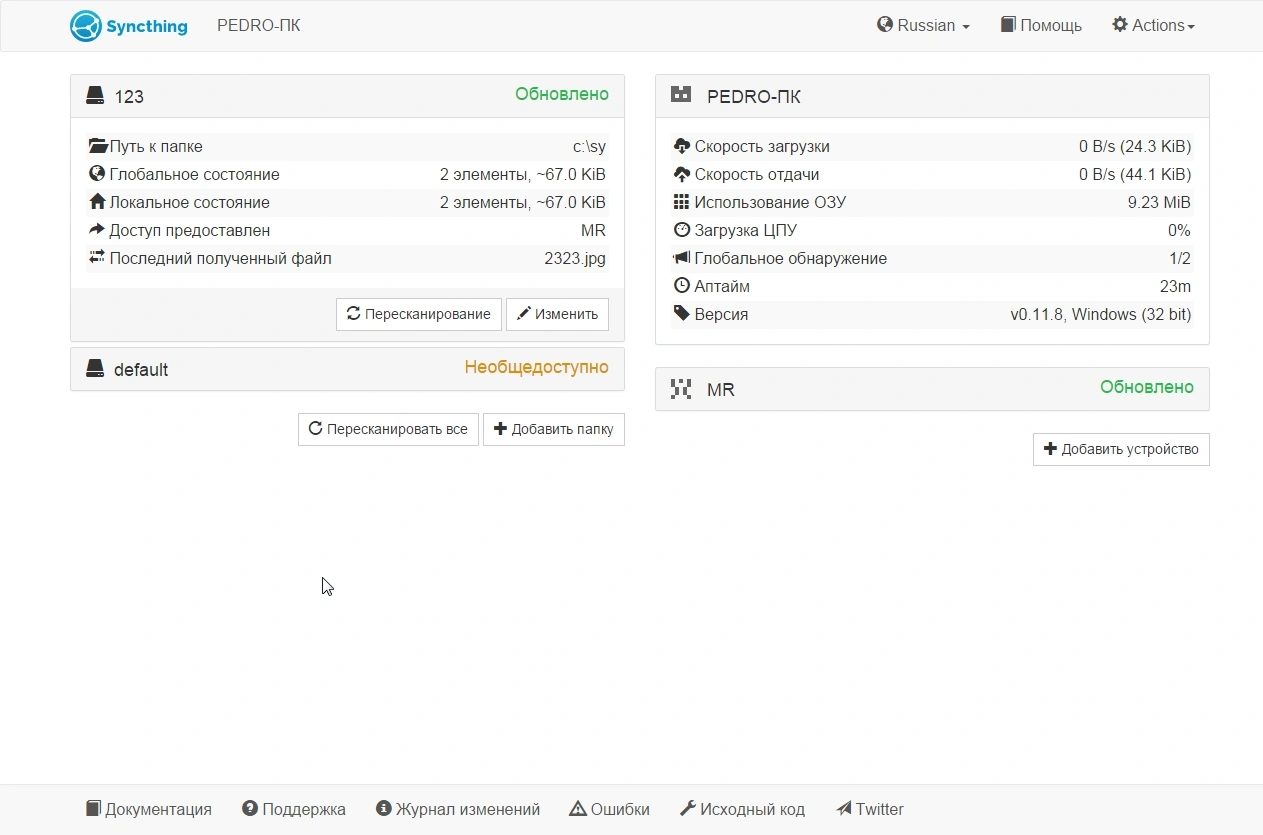
Task: Click the tag icon beside Версия
Action: tap(682, 314)
